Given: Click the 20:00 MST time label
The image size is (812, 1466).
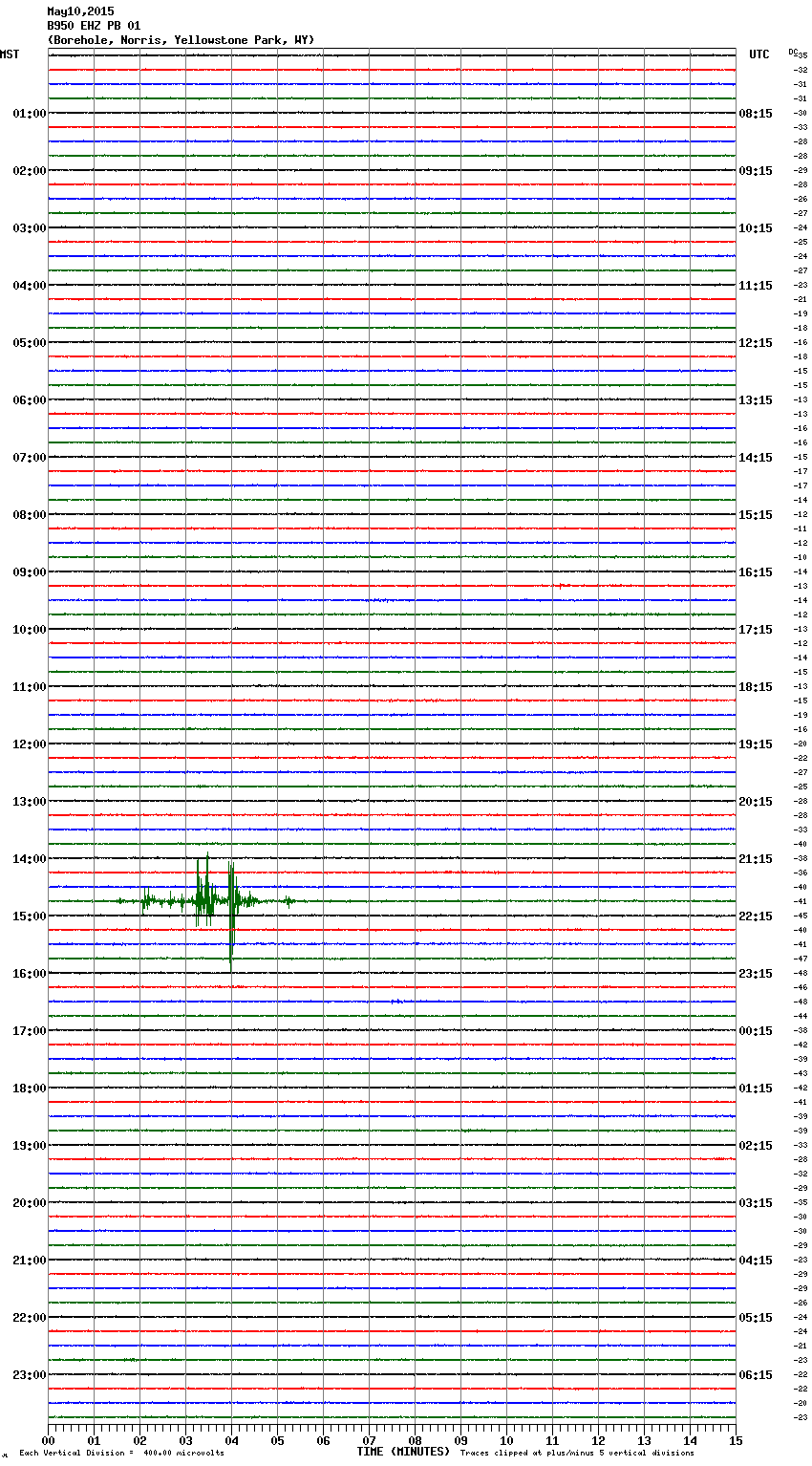Looking at the screenshot, I should pyautogui.click(x=29, y=1203).
